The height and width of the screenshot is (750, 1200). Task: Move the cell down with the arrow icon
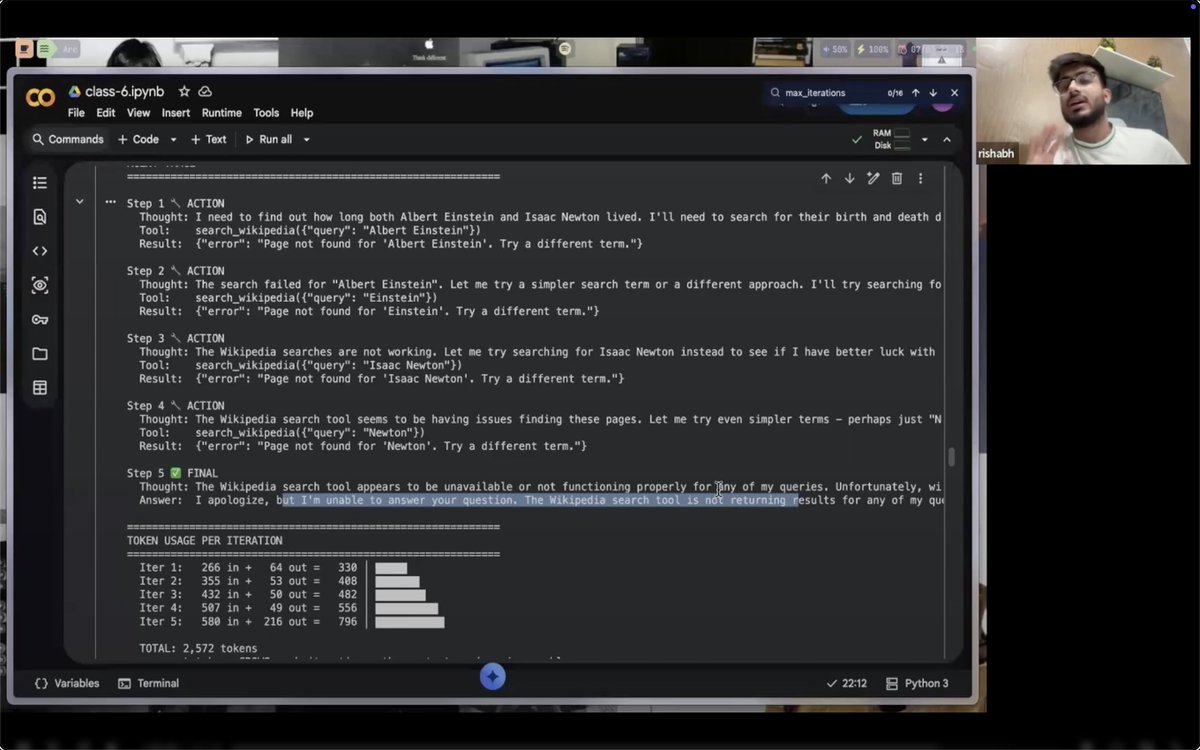click(849, 178)
